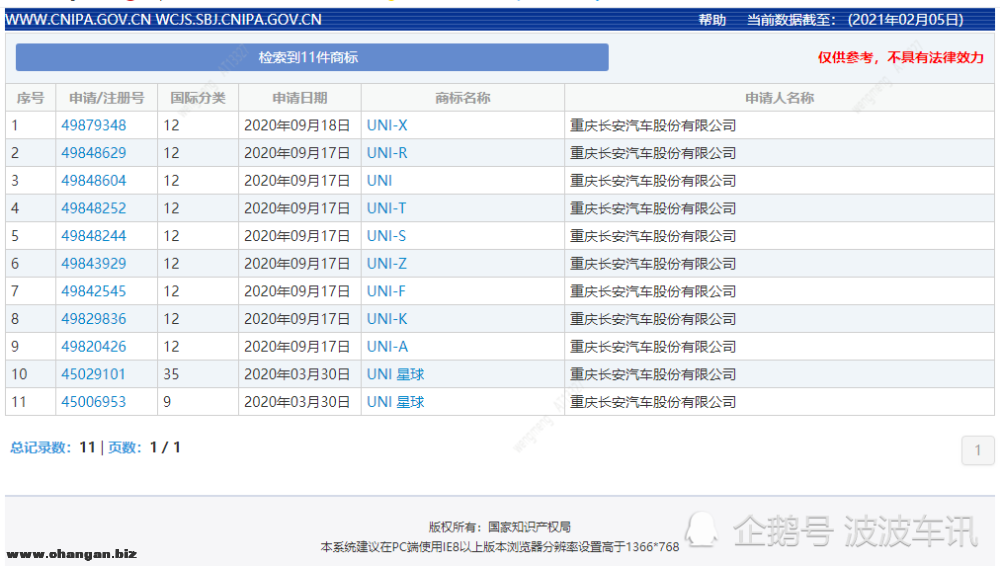Open registration number 49879348
Image resolution: width=1000 pixels, height=566 pixels.
pos(94,126)
